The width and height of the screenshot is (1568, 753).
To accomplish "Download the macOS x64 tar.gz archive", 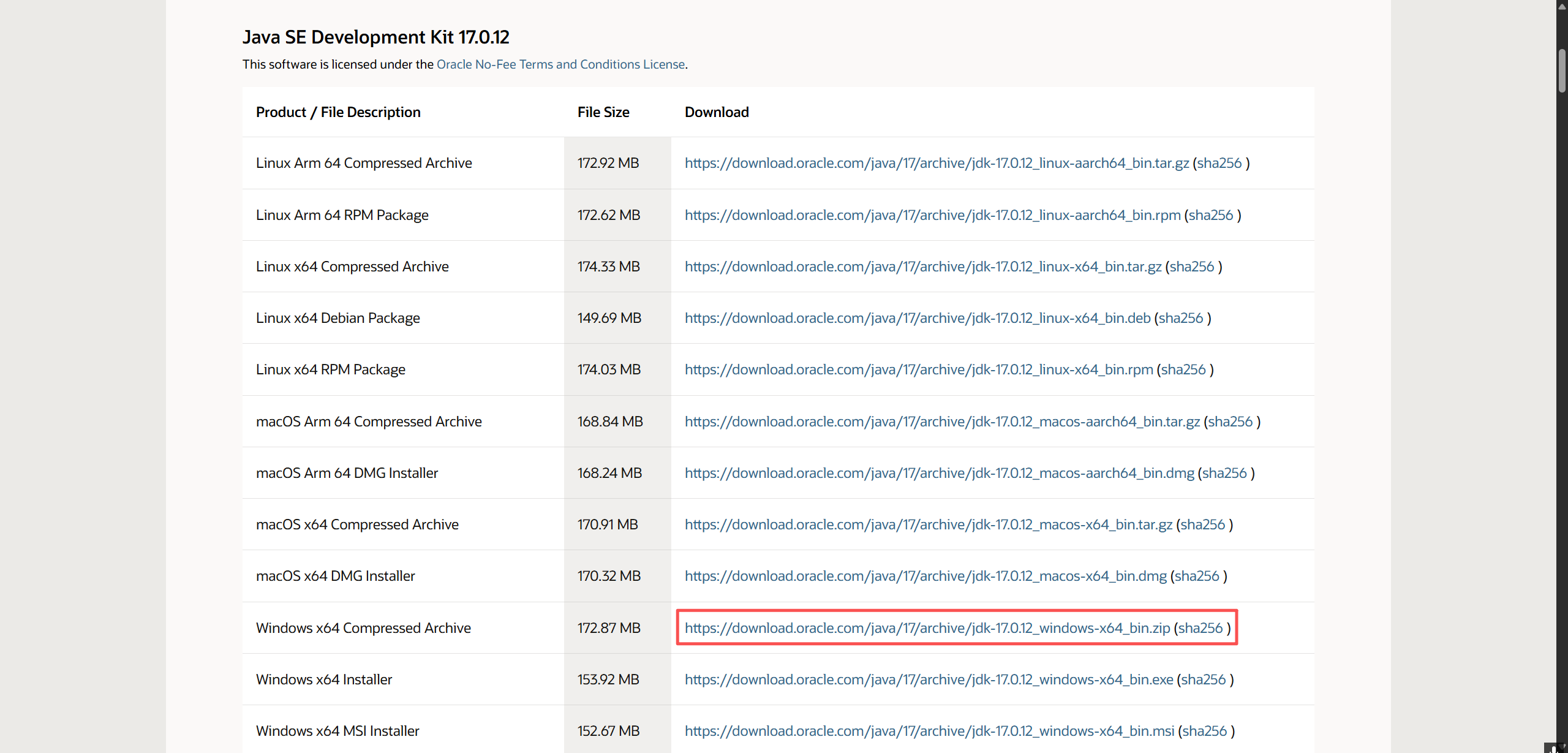I will click(x=928, y=524).
